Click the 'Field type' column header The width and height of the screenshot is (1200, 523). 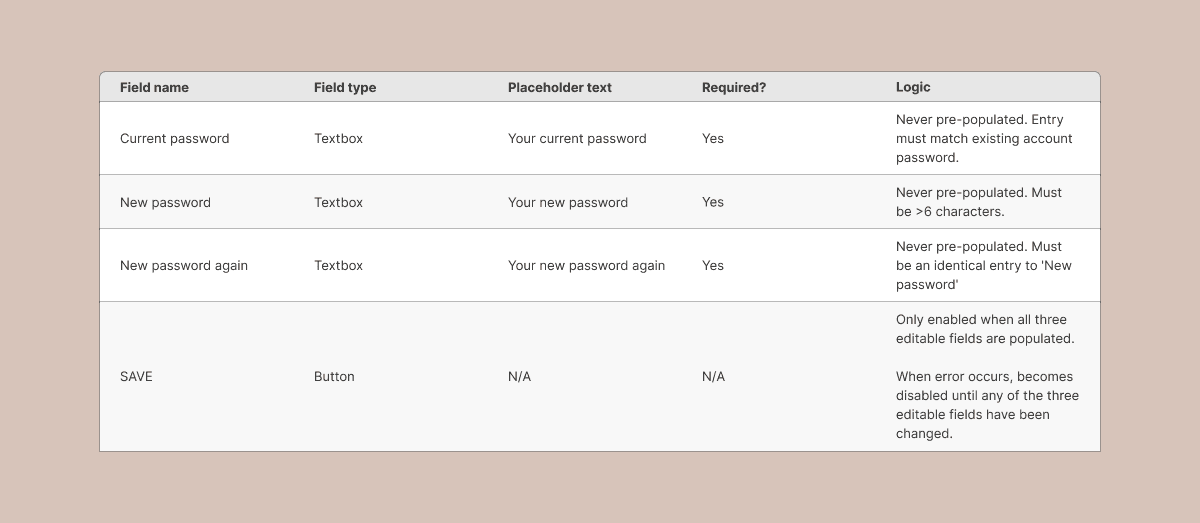pyautogui.click(x=345, y=87)
